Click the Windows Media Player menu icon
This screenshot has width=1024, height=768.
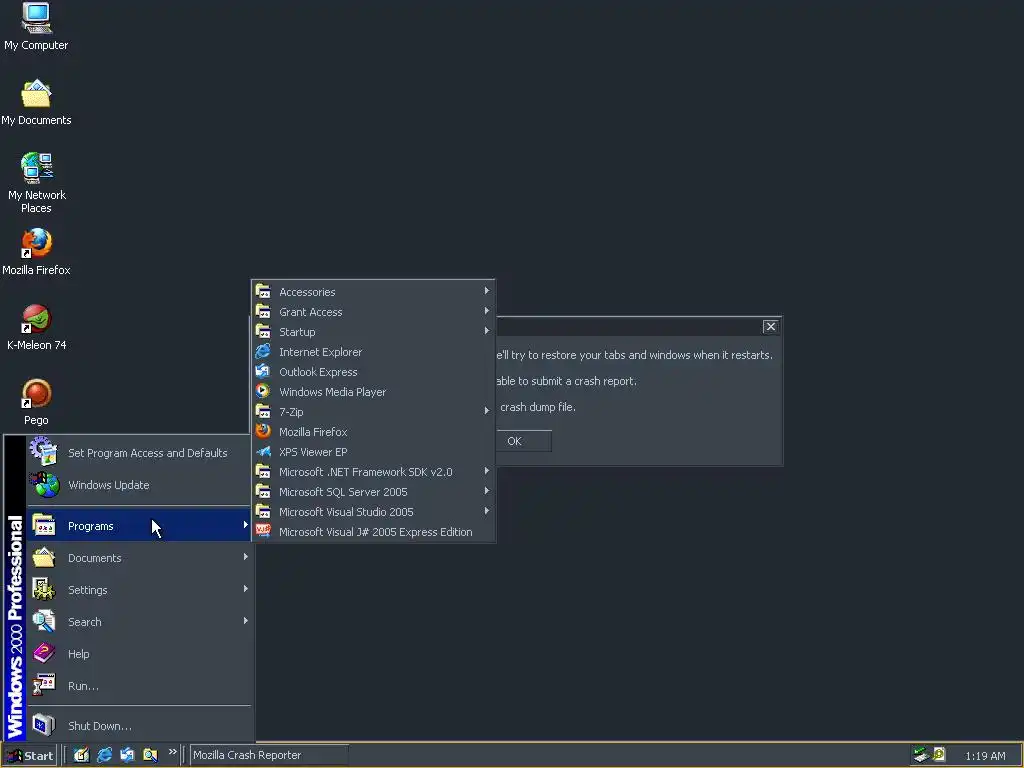263,391
